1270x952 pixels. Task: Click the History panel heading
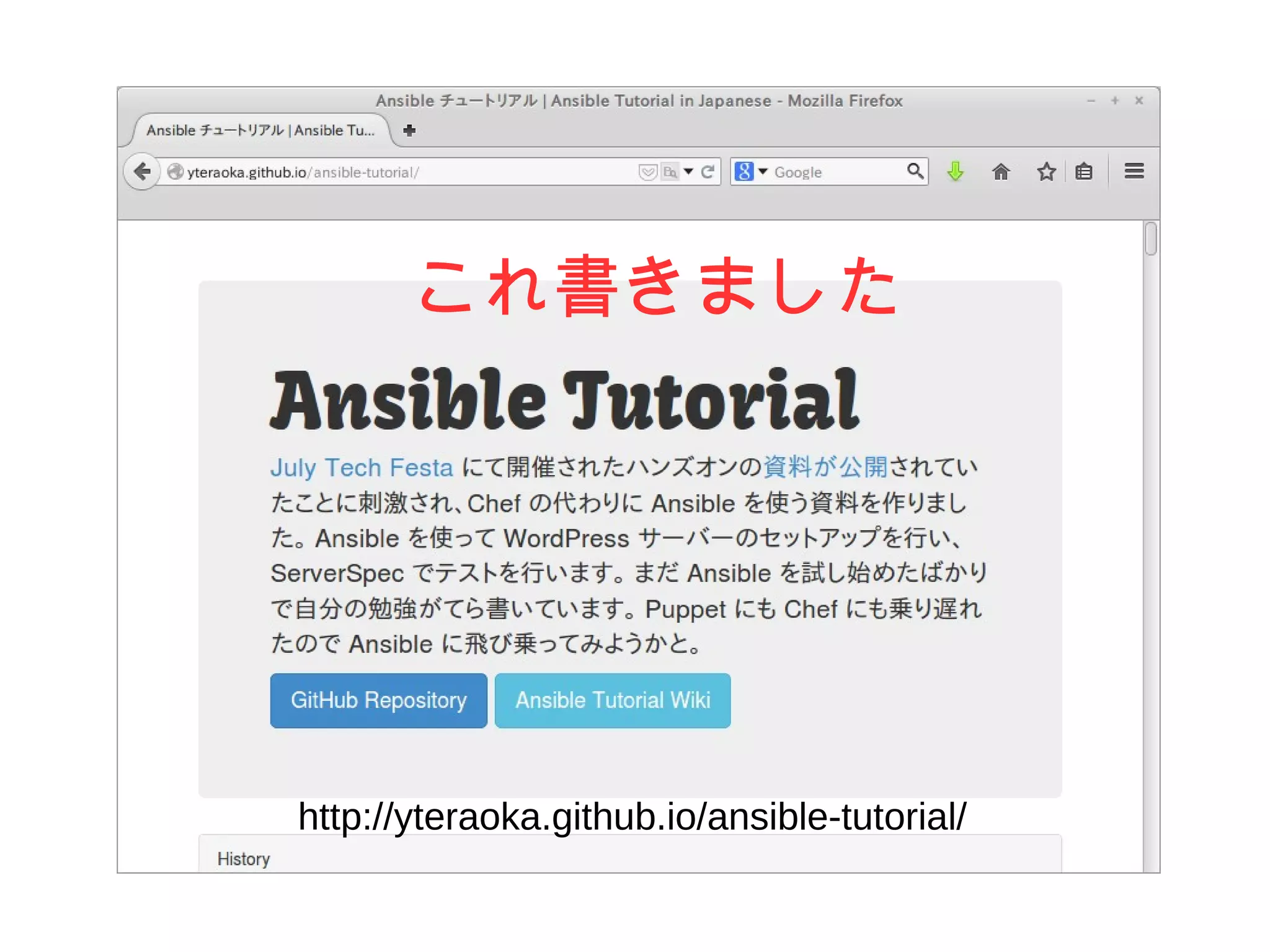click(244, 859)
